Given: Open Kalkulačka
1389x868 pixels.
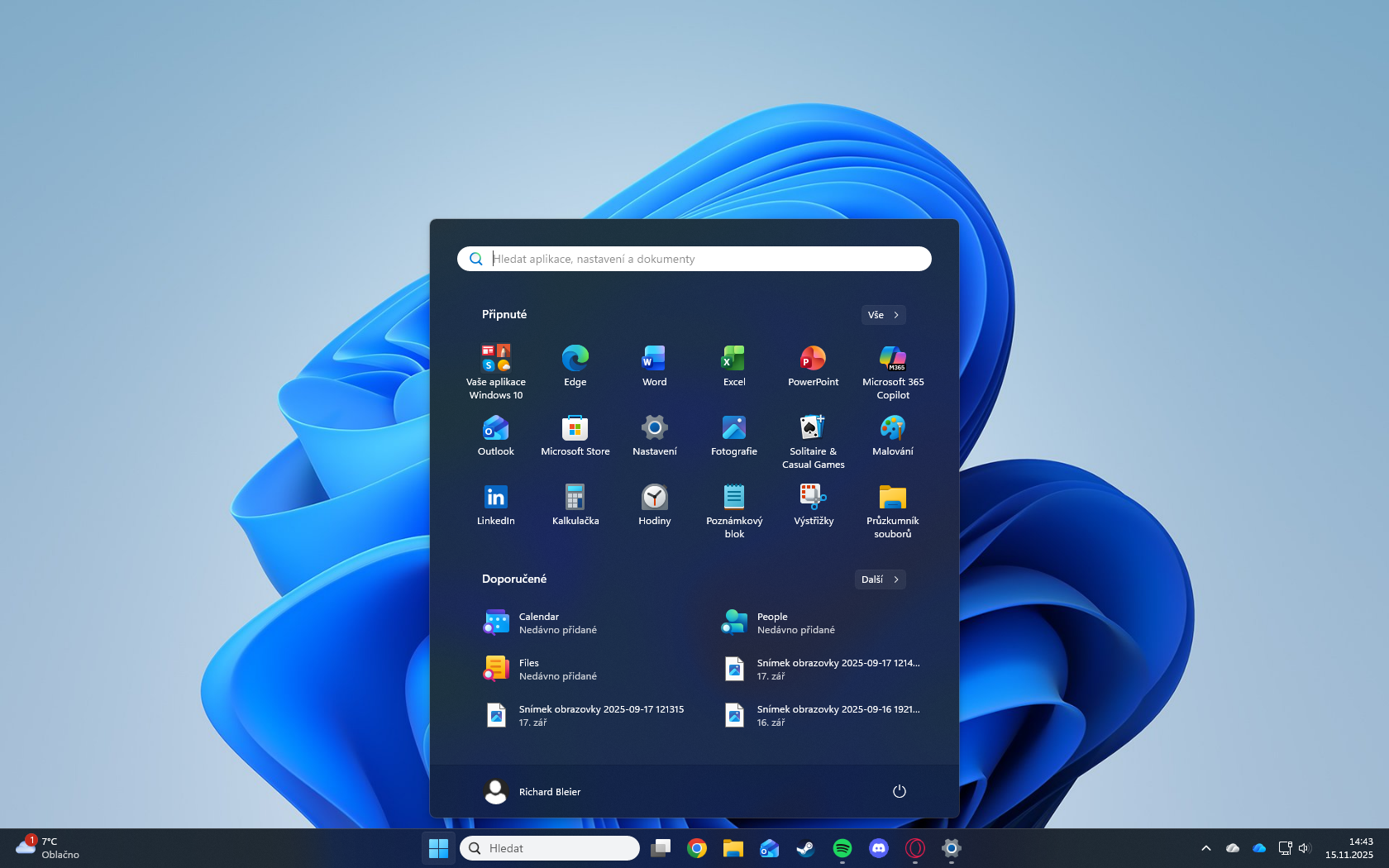Looking at the screenshot, I should click(575, 503).
